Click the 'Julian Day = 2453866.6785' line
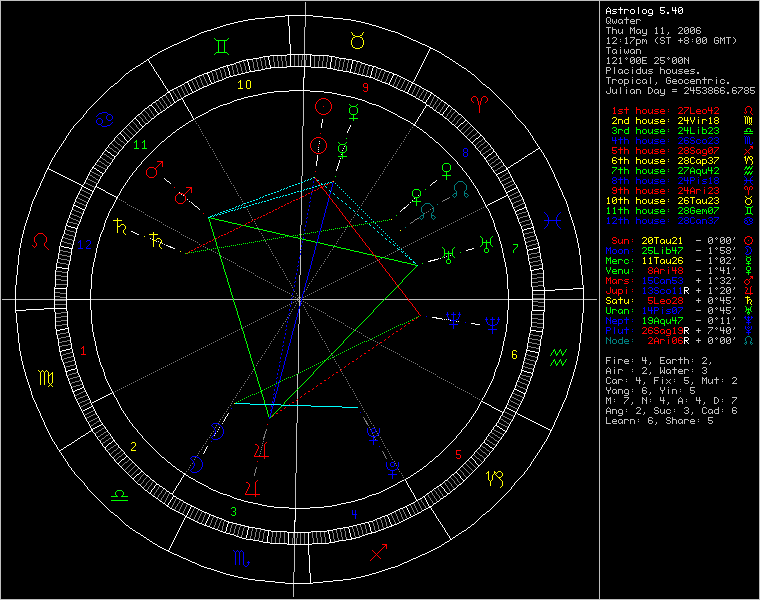This screenshot has width=760, height=600. click(680, 91)
